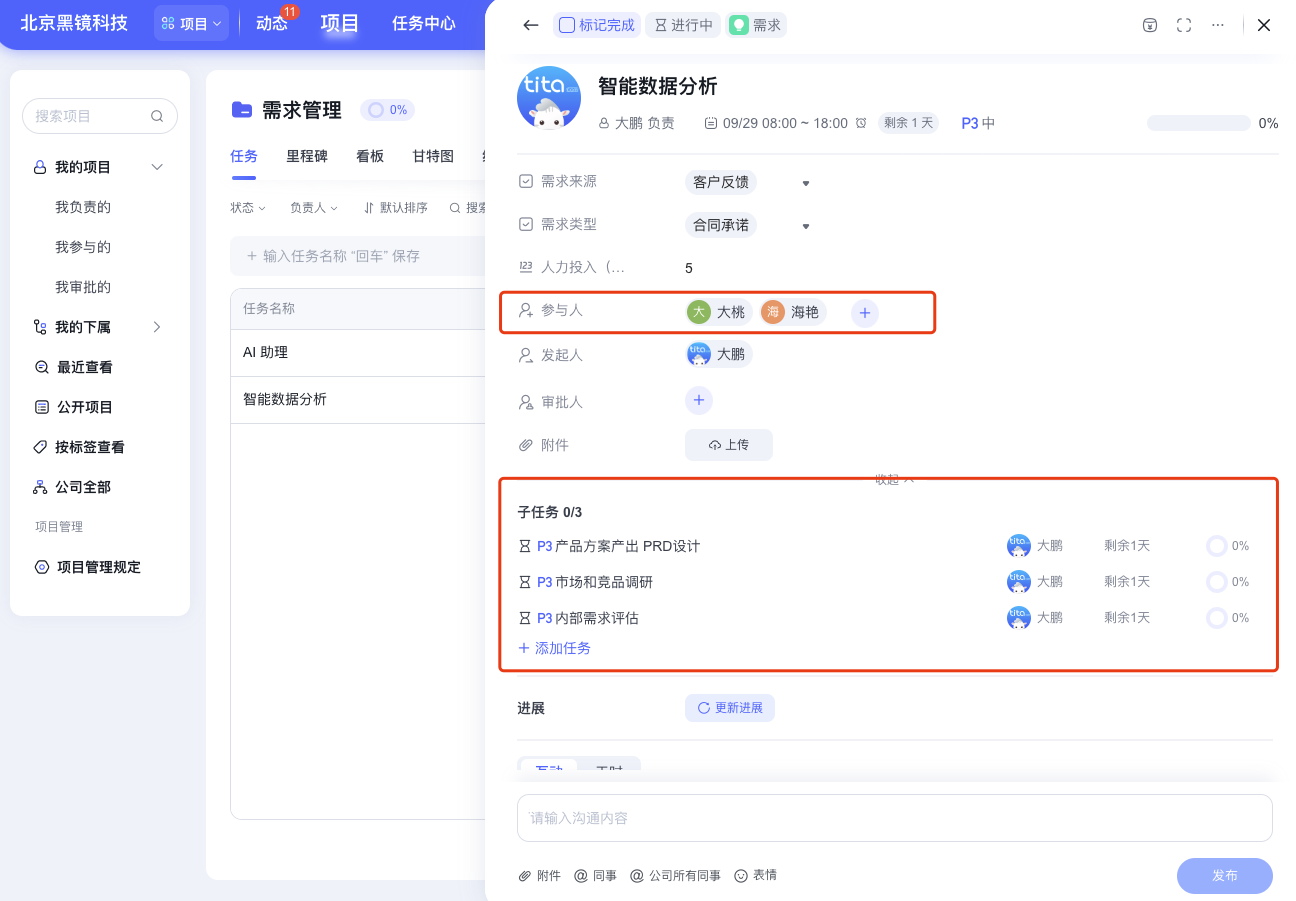The width and height of the screenshot is (1296, 901).
Task: Mention everyone via @ 公司所有同事
Action: click(675, 875)
